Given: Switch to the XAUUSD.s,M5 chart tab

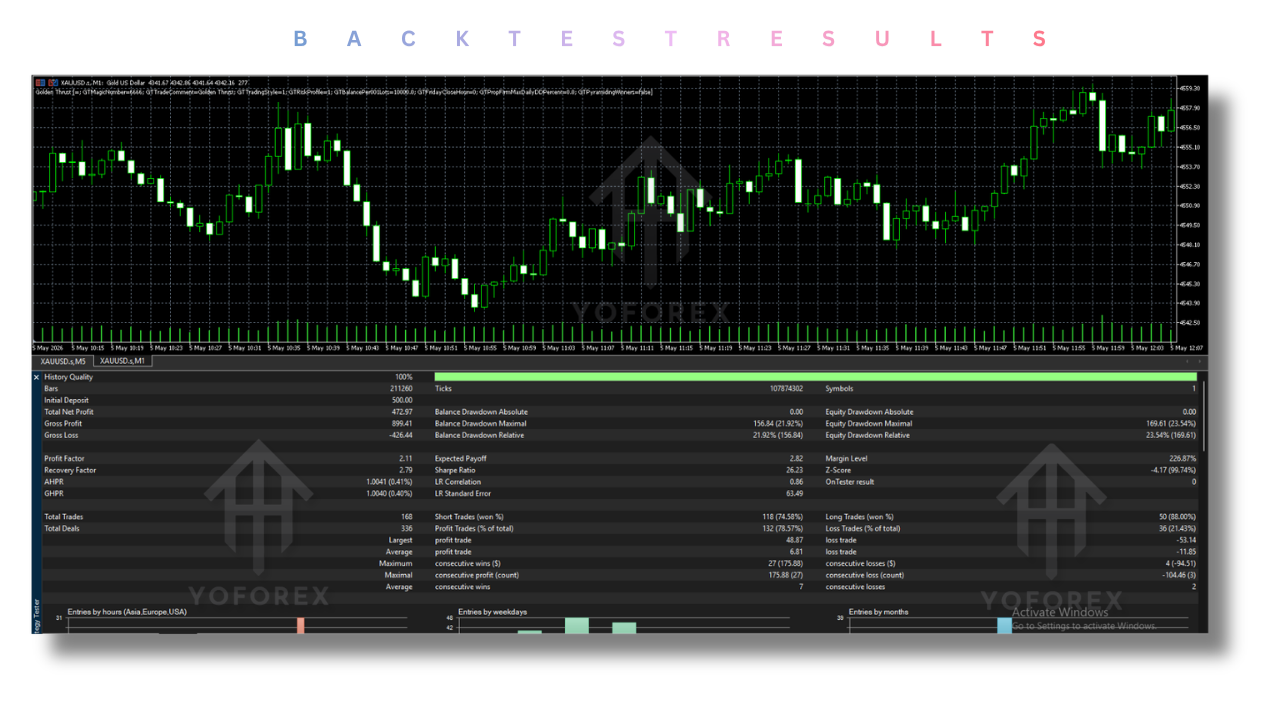Looking at the screenshot, I should tap(63, 361).
